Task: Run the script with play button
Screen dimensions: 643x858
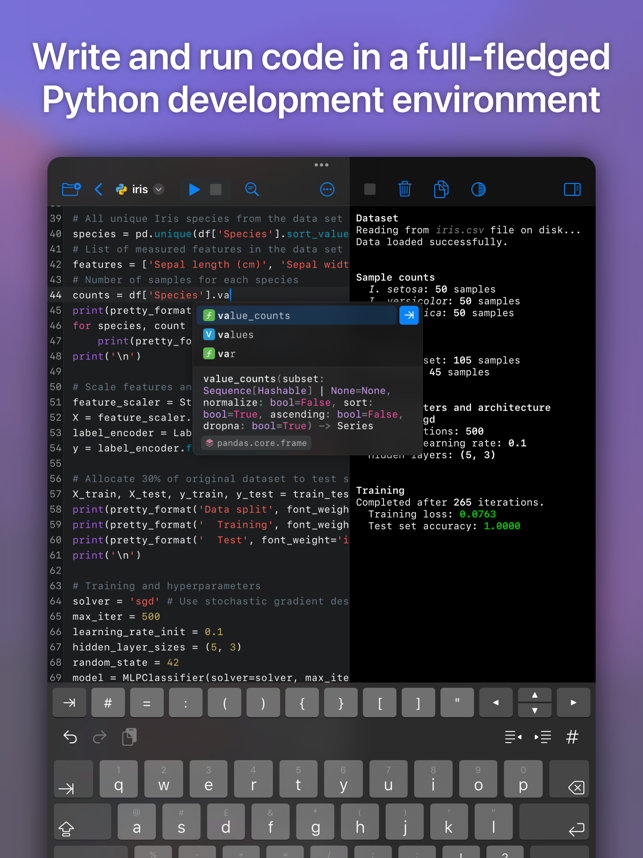Action: click(194, 189)
